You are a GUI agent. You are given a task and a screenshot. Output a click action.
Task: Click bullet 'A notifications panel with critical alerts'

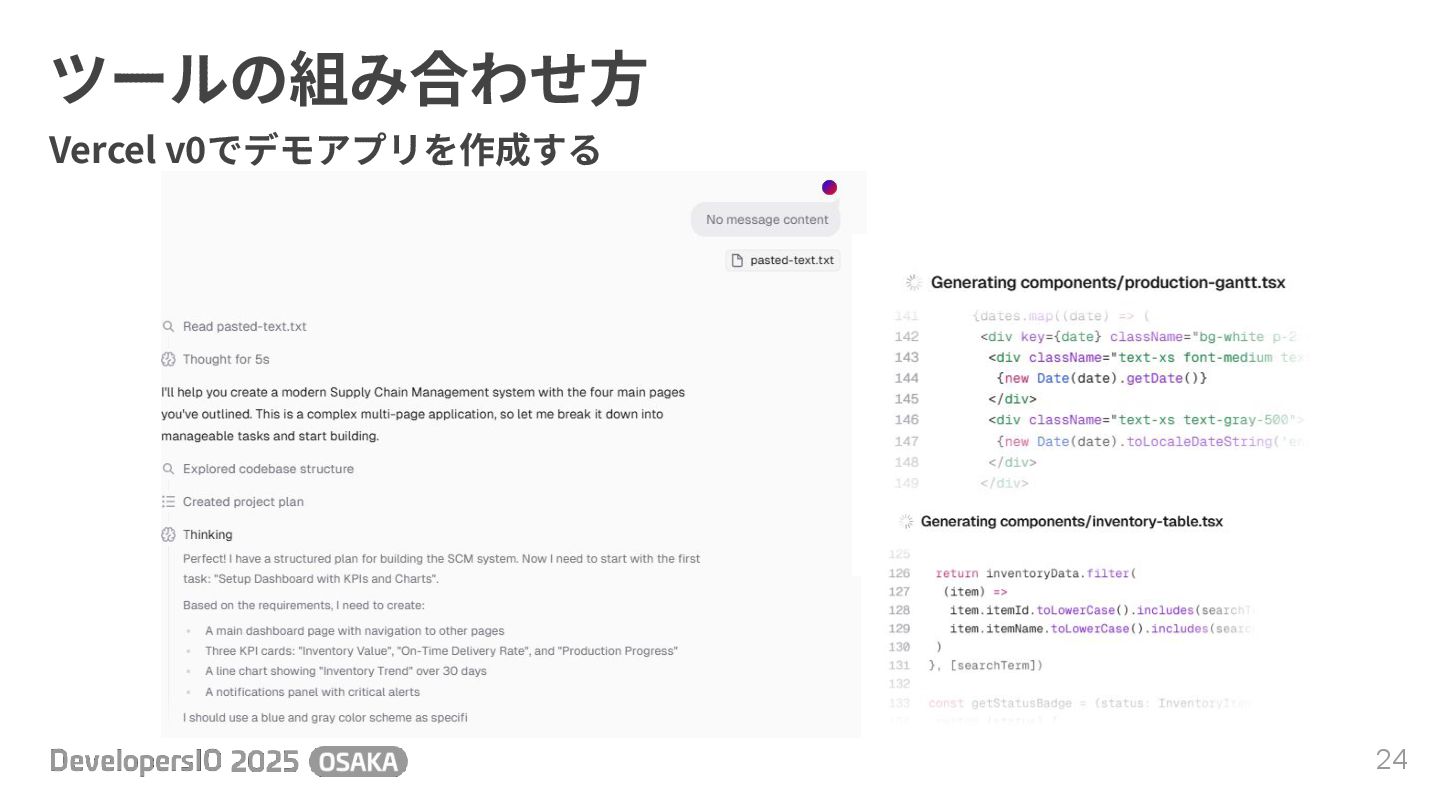[x=312, y=692]
